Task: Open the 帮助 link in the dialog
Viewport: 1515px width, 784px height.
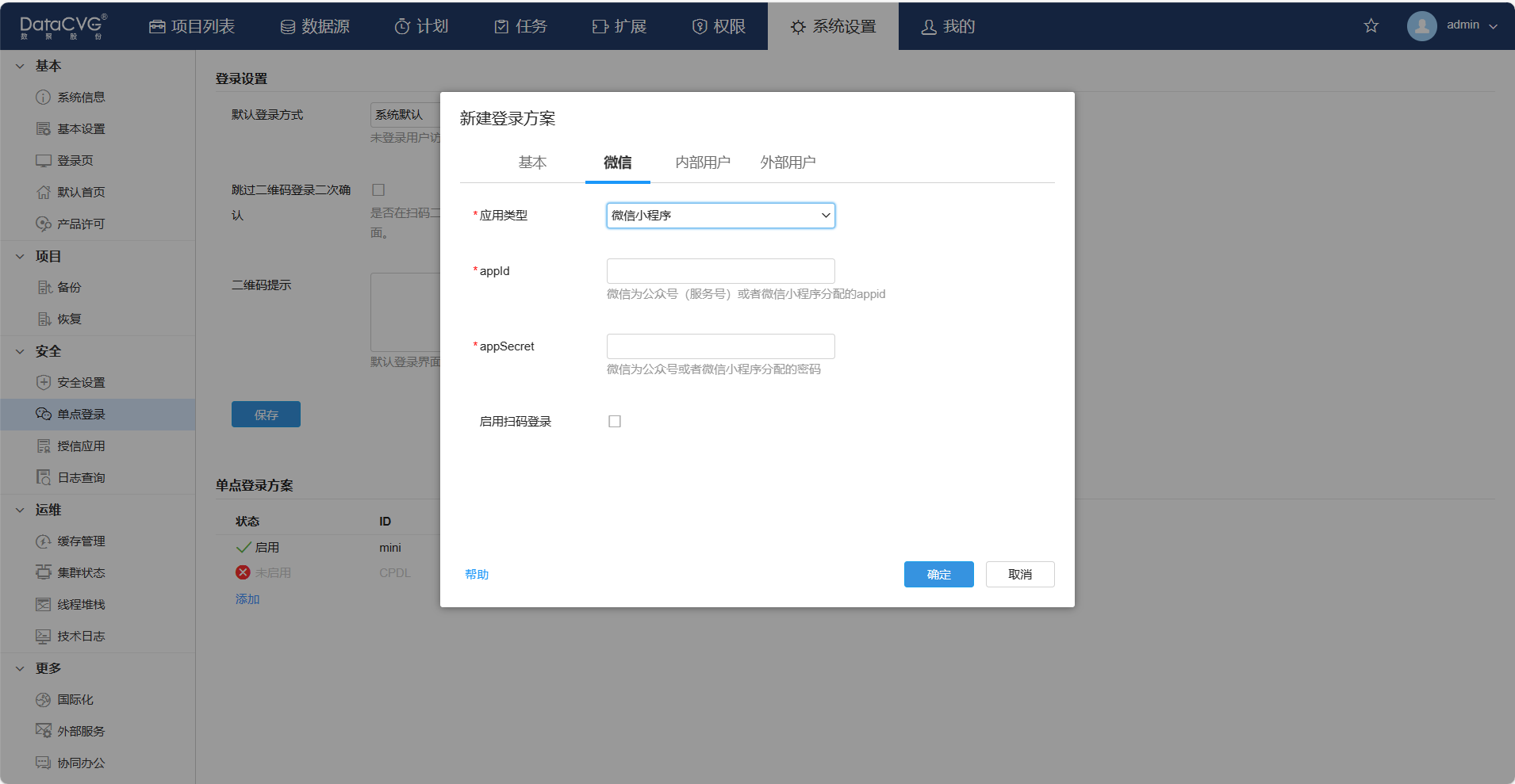Action: [x=477, y=574]
